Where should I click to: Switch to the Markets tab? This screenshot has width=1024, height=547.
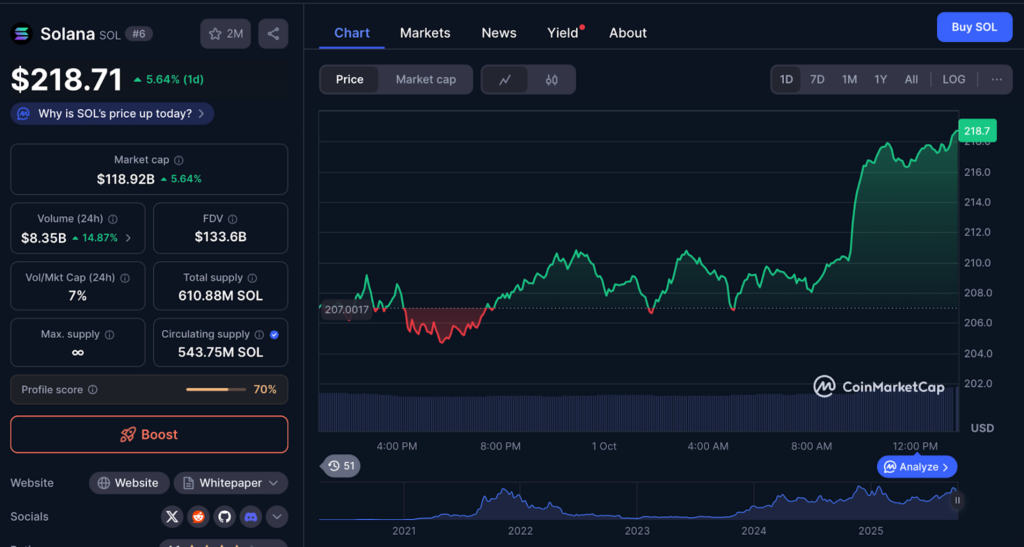[x=425, y=33]
